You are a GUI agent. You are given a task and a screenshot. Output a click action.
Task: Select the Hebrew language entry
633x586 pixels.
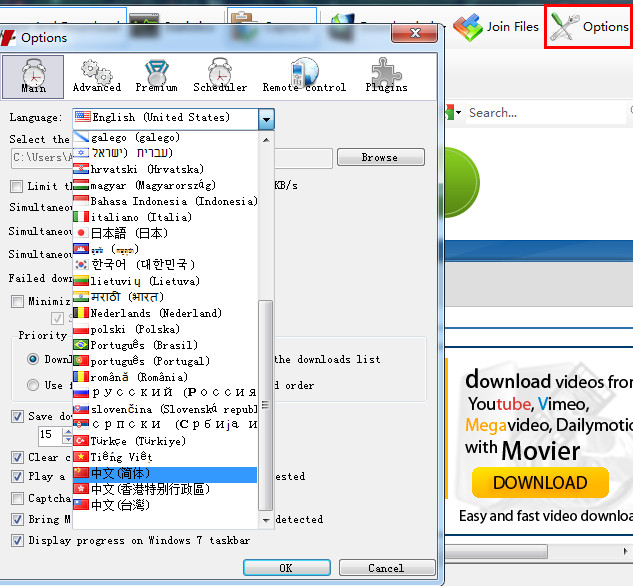(165, 153)
